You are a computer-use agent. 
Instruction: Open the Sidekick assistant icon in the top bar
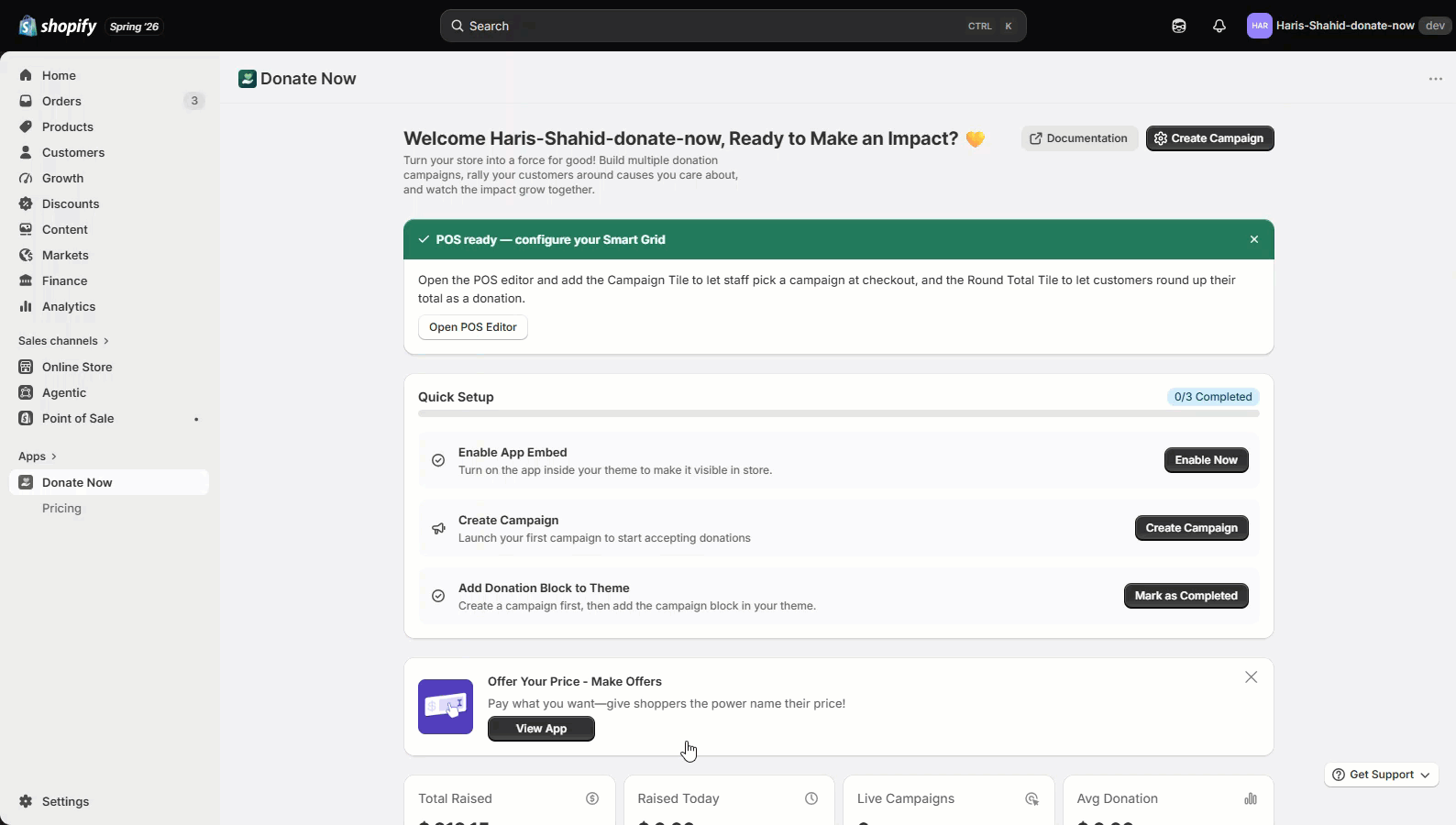coord(1179,26)
